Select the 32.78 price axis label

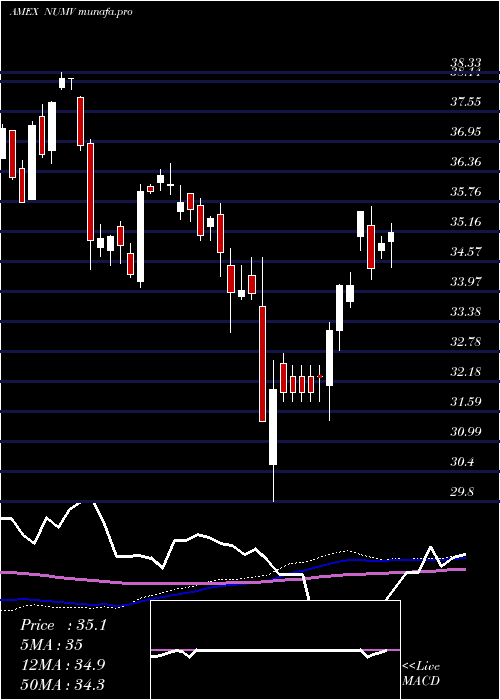point(465,342)
